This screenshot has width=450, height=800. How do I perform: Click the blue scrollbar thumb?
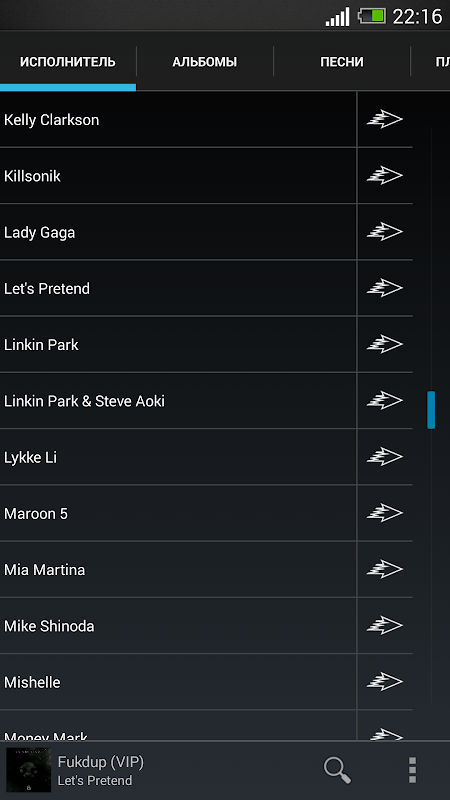[431, 410]
